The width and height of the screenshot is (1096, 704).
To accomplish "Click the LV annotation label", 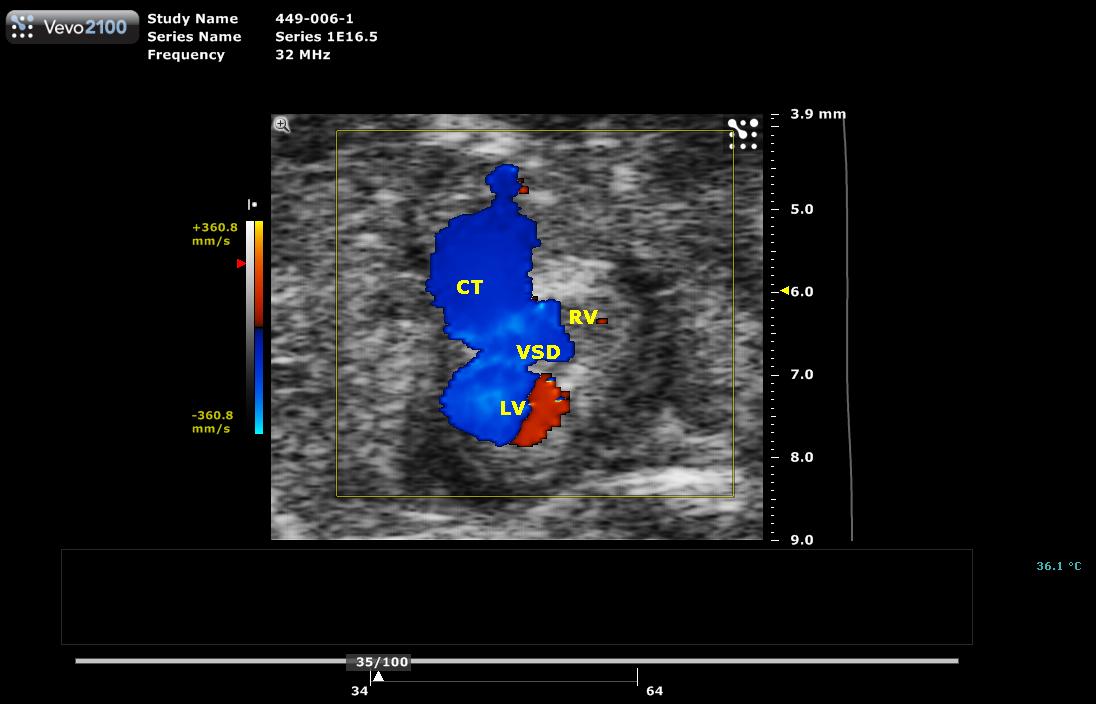I will click(x=512, y=408).
